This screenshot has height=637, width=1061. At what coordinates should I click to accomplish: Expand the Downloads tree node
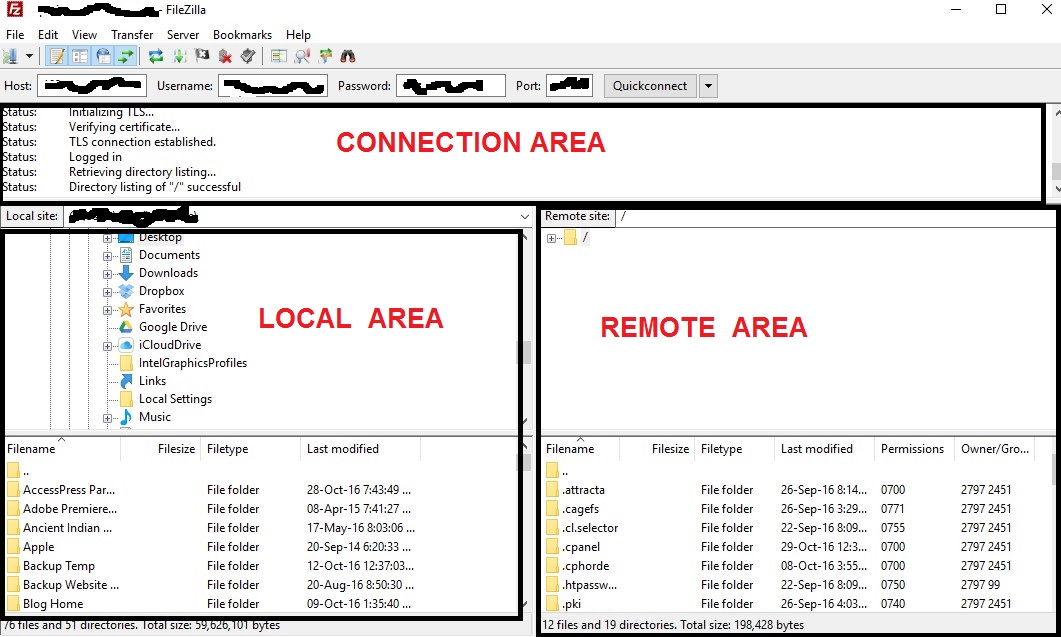pos(107,274)
